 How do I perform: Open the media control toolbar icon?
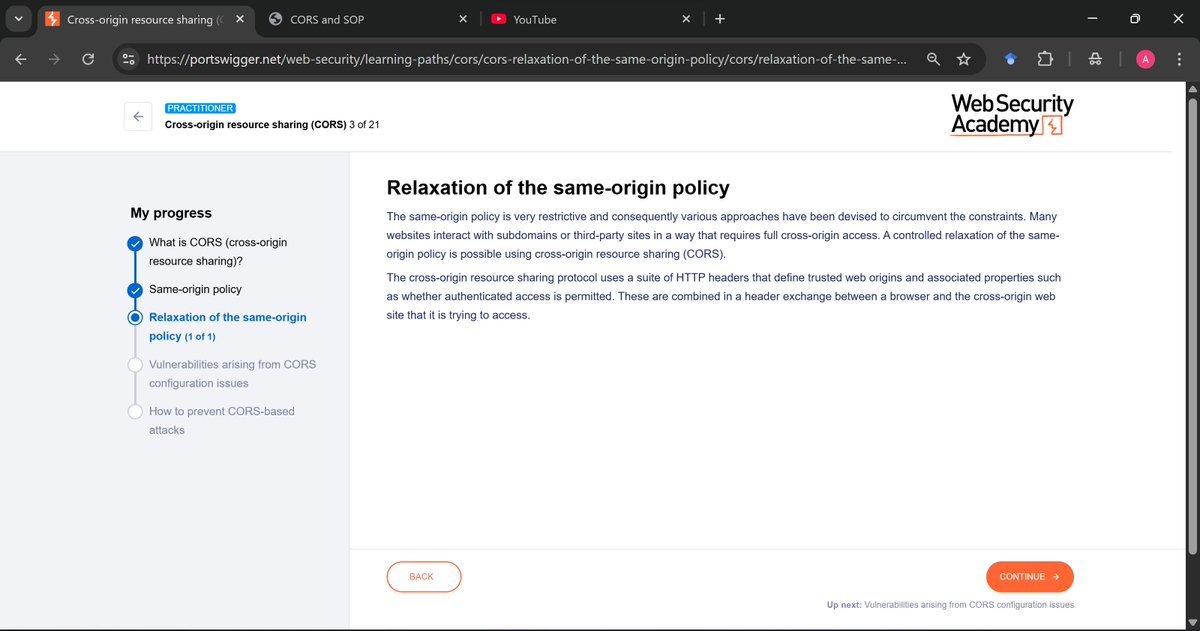(1095, 60)
